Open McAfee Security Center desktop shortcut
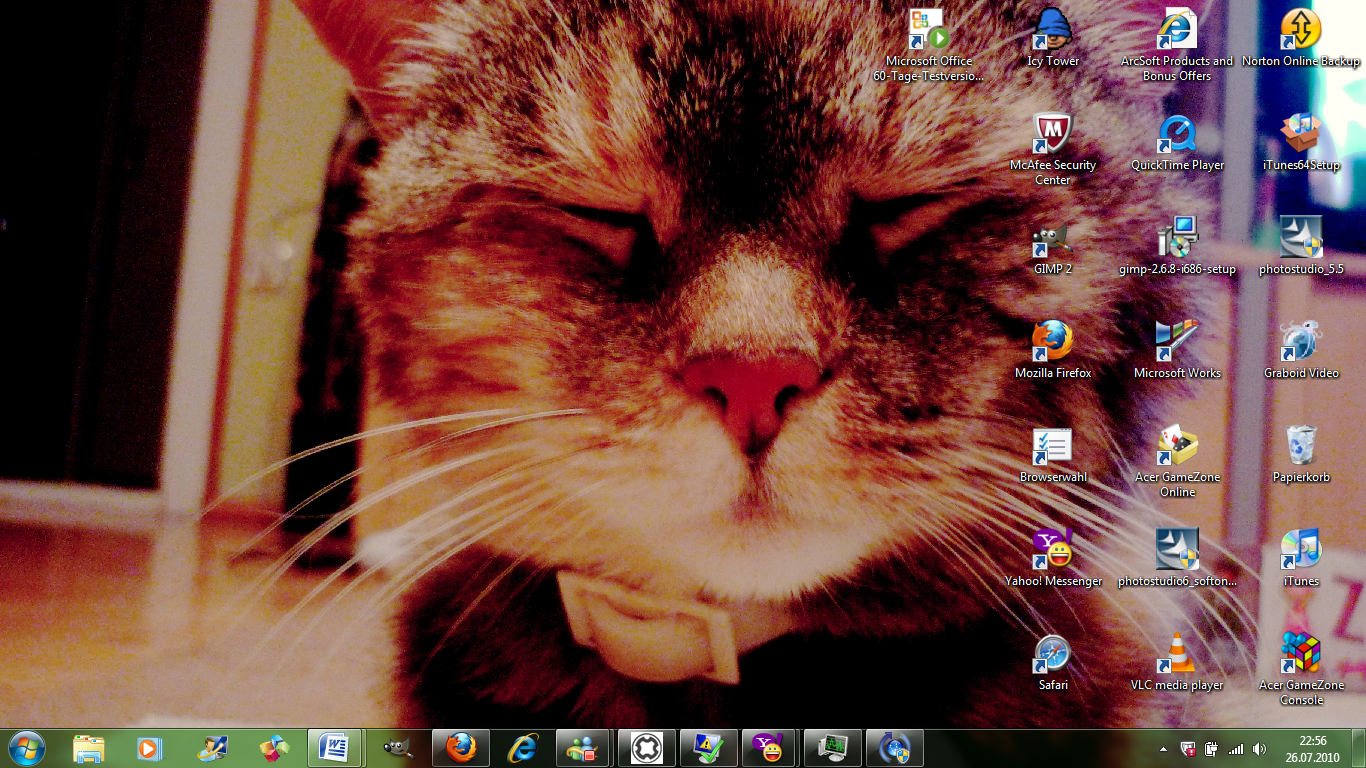The image size is (1366, 768). pos(1053,150)
